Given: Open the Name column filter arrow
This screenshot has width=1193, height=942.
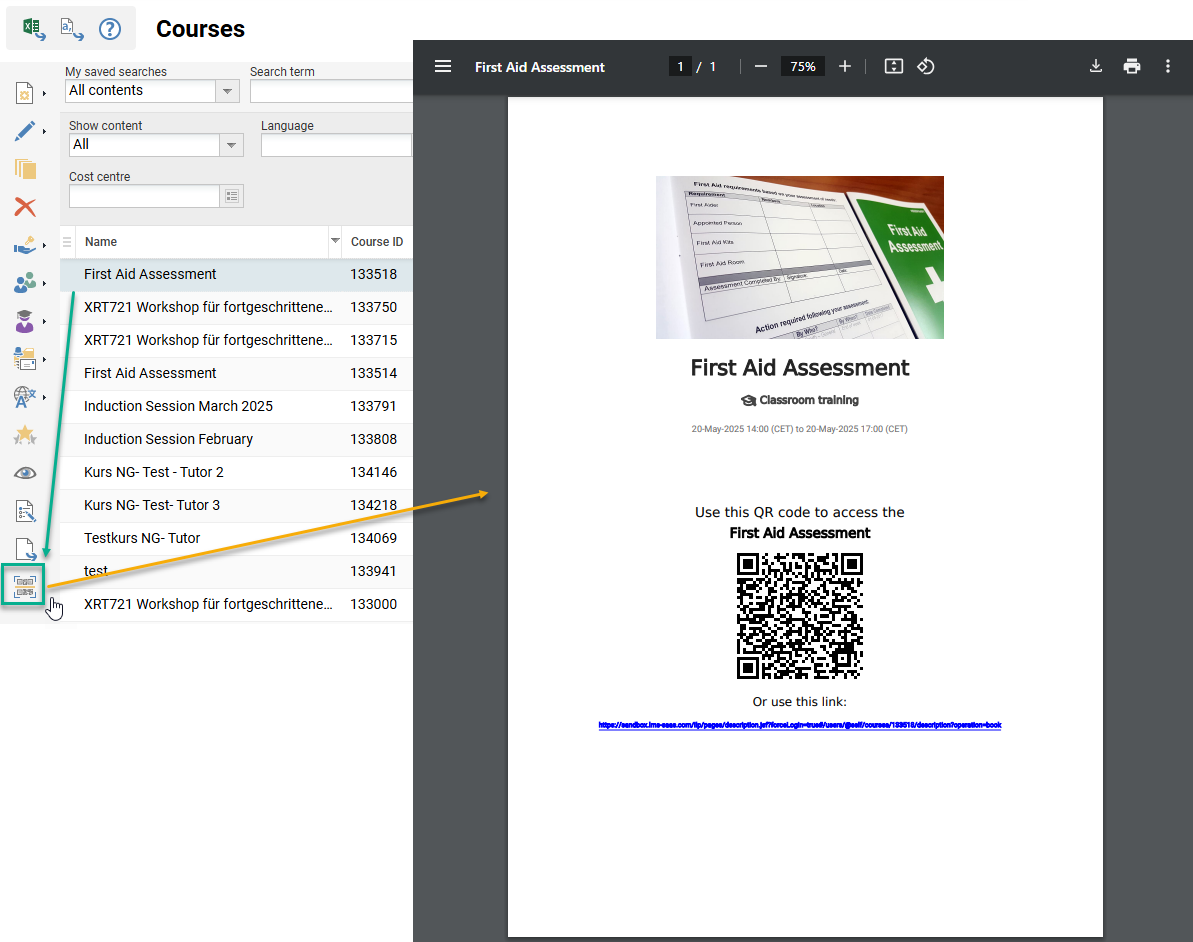Looking at the screenshot, I should [x=335, y=242].
